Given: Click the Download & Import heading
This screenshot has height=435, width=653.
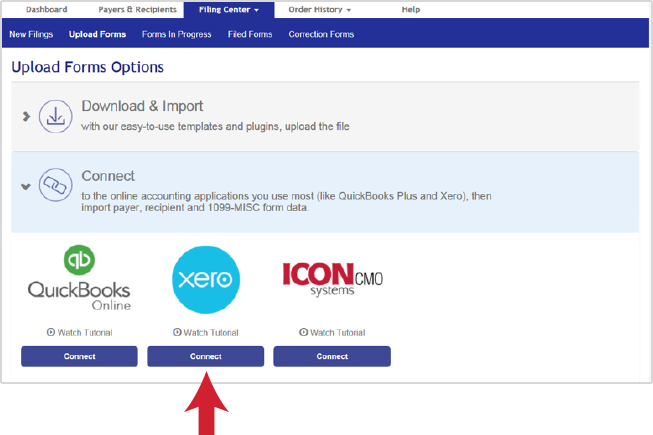Looking at the screenshot, I should 142,106.
